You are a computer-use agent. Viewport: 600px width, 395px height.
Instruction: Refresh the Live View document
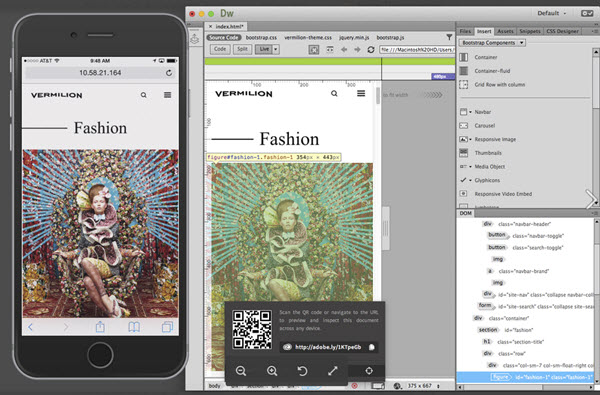point(370,49)
